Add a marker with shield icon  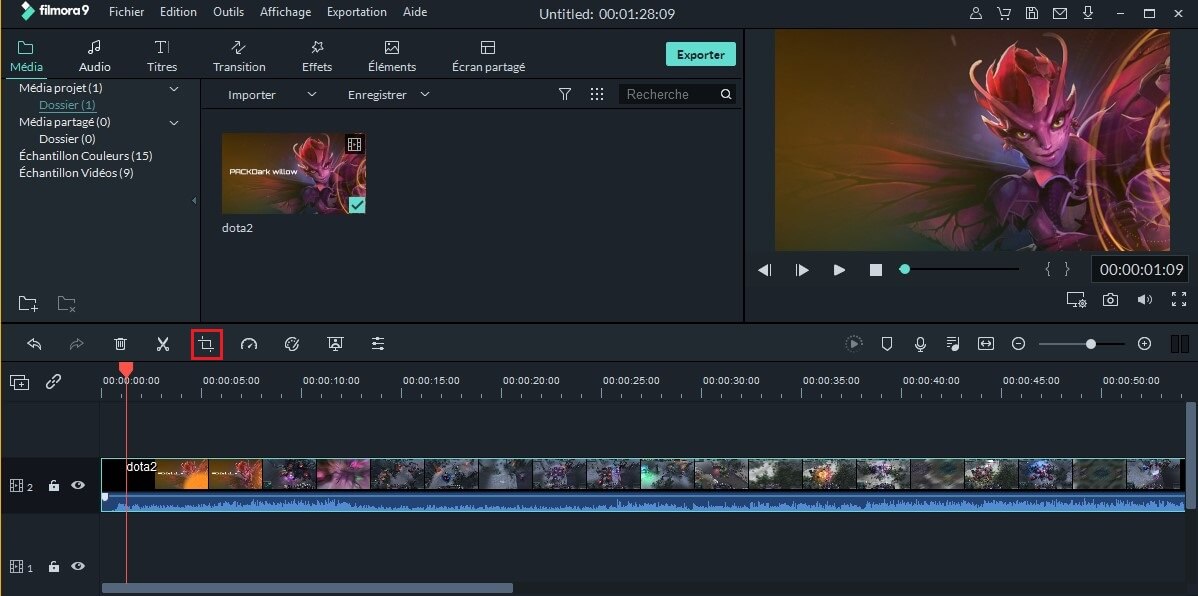tap(887, 344)
